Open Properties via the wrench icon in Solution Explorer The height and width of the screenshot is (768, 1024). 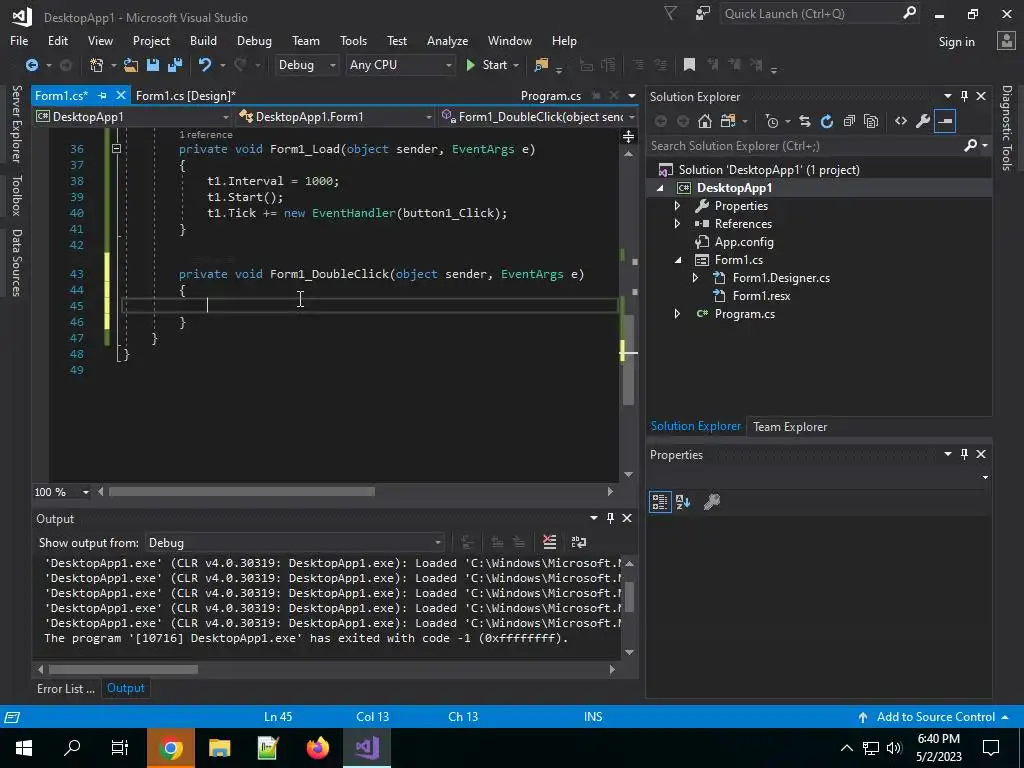(x=923, y=121)
